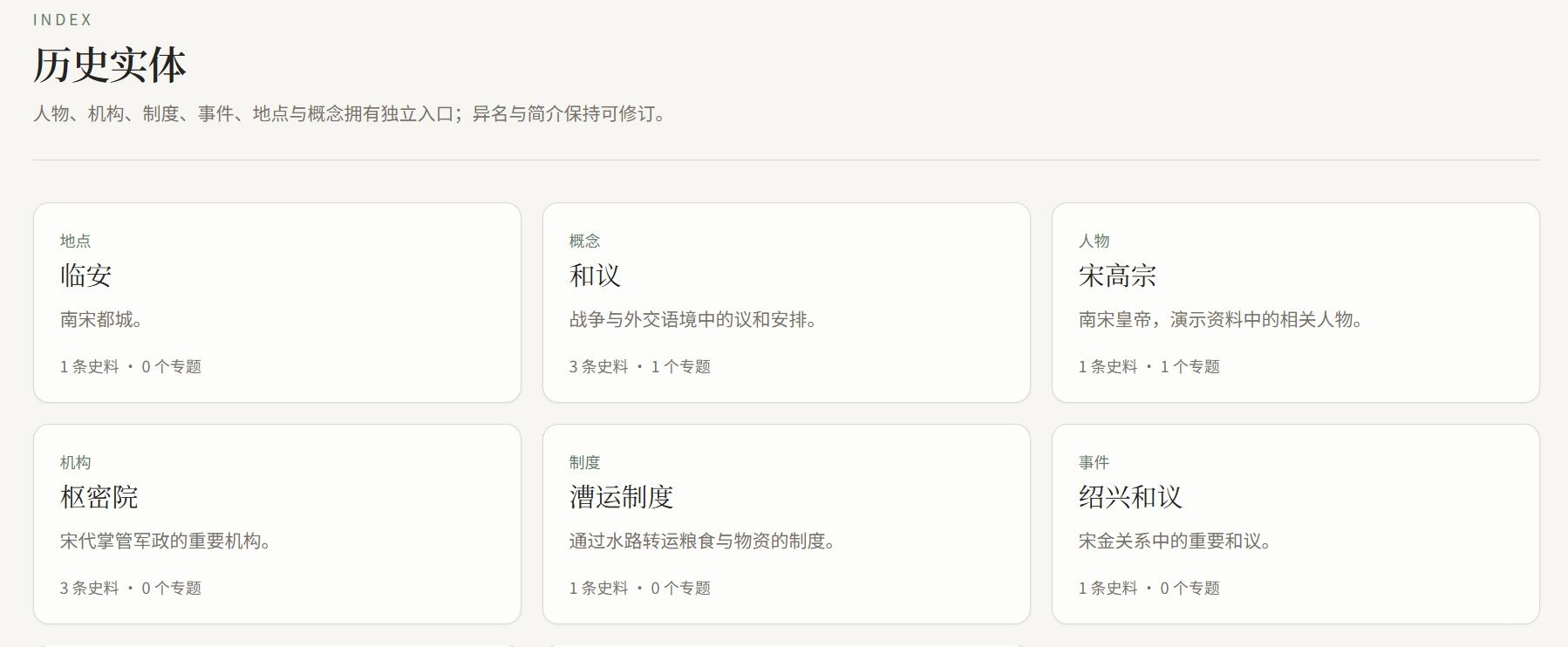The width and height of the screenshot is (1568, 647).
Task: Click the 机构 category label on 枢密院 card
Action: pos(76,462)
